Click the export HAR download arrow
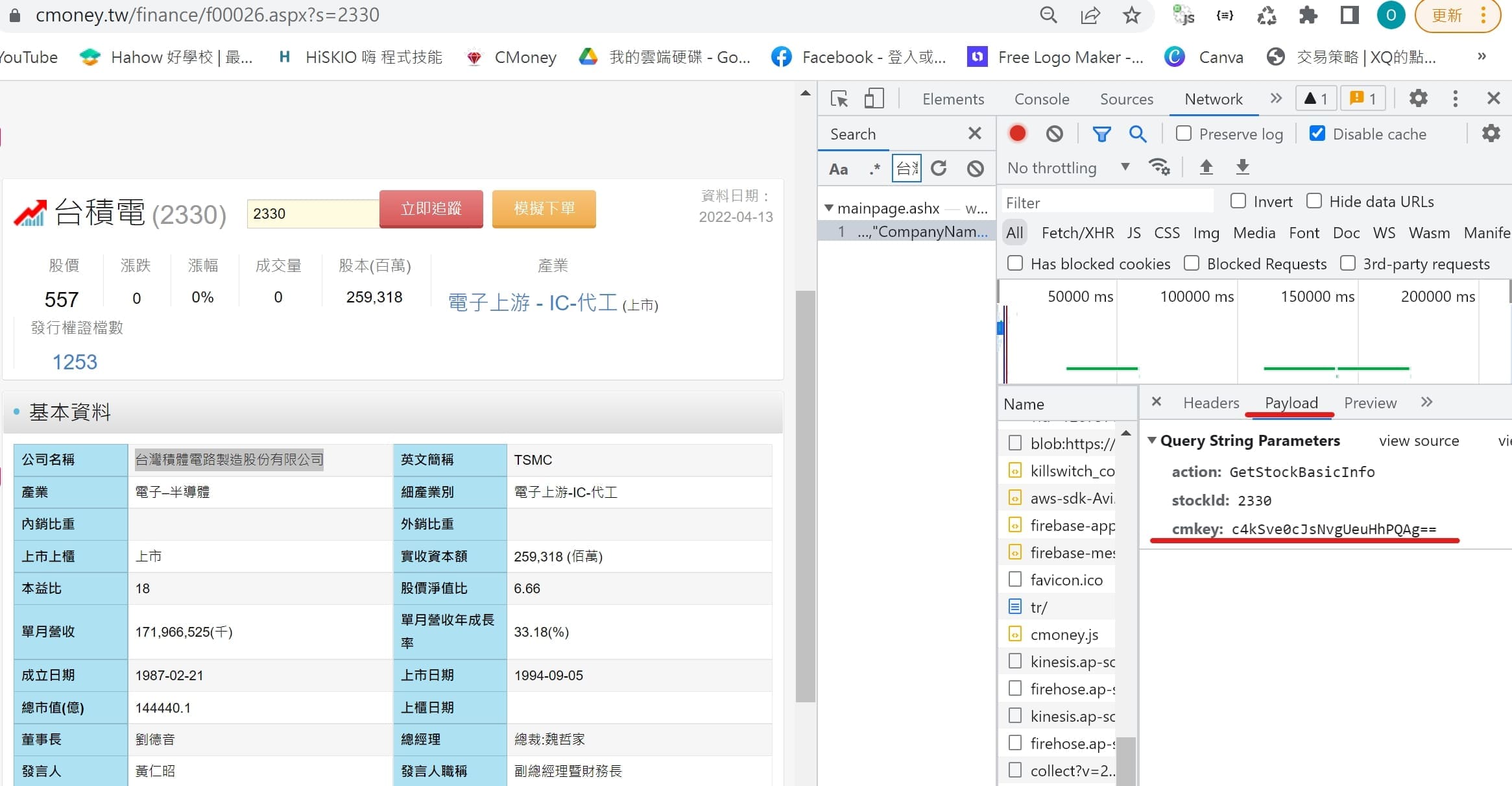This screenshot has width=1512, height=786. [x=1242, y=167]
